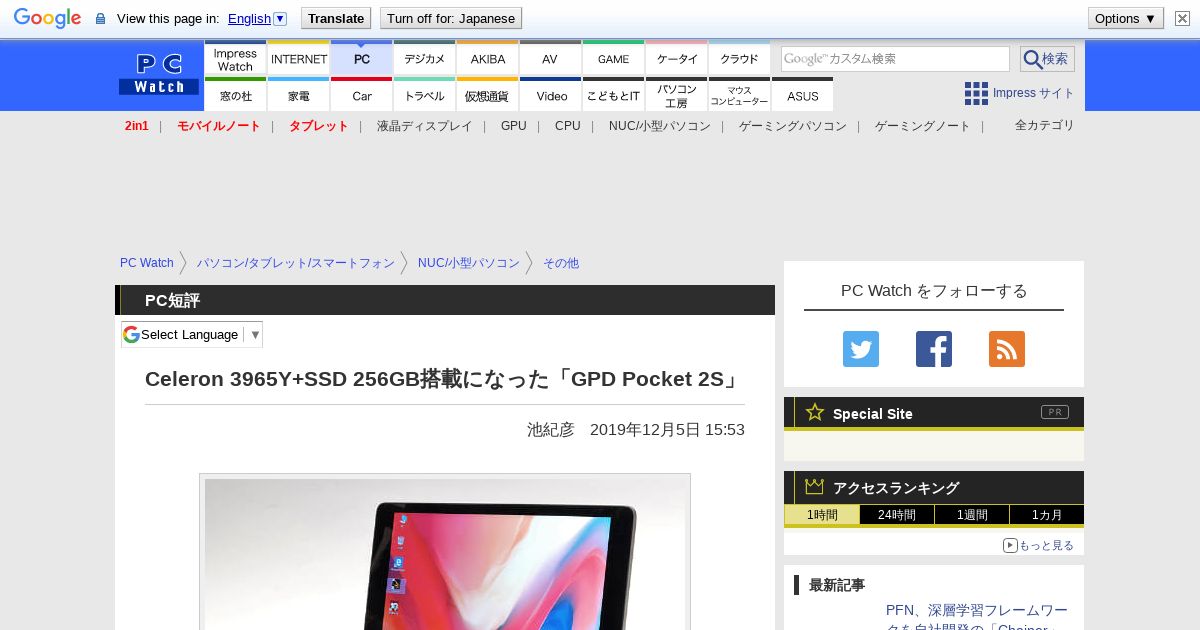Click the 全カテゴリ link
This screenshot has height=630, width=1200.
pos(1045,125)
